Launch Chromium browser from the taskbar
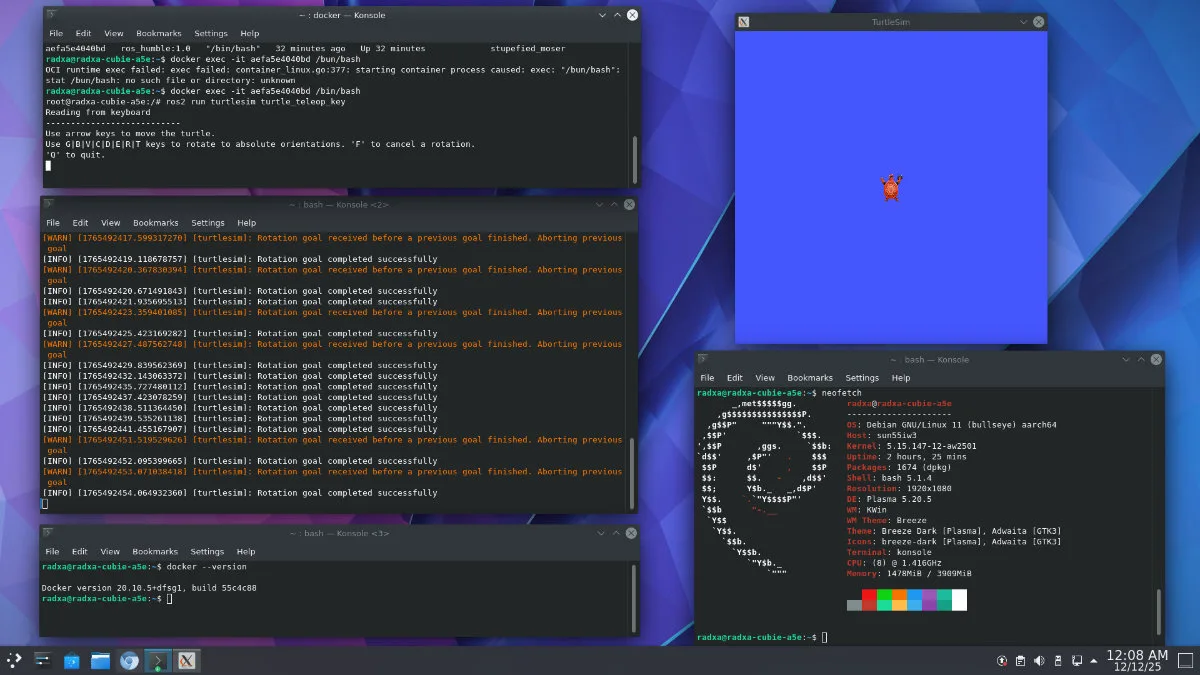The width and height of the screenshot is (1200, 675). pos(129,660)
